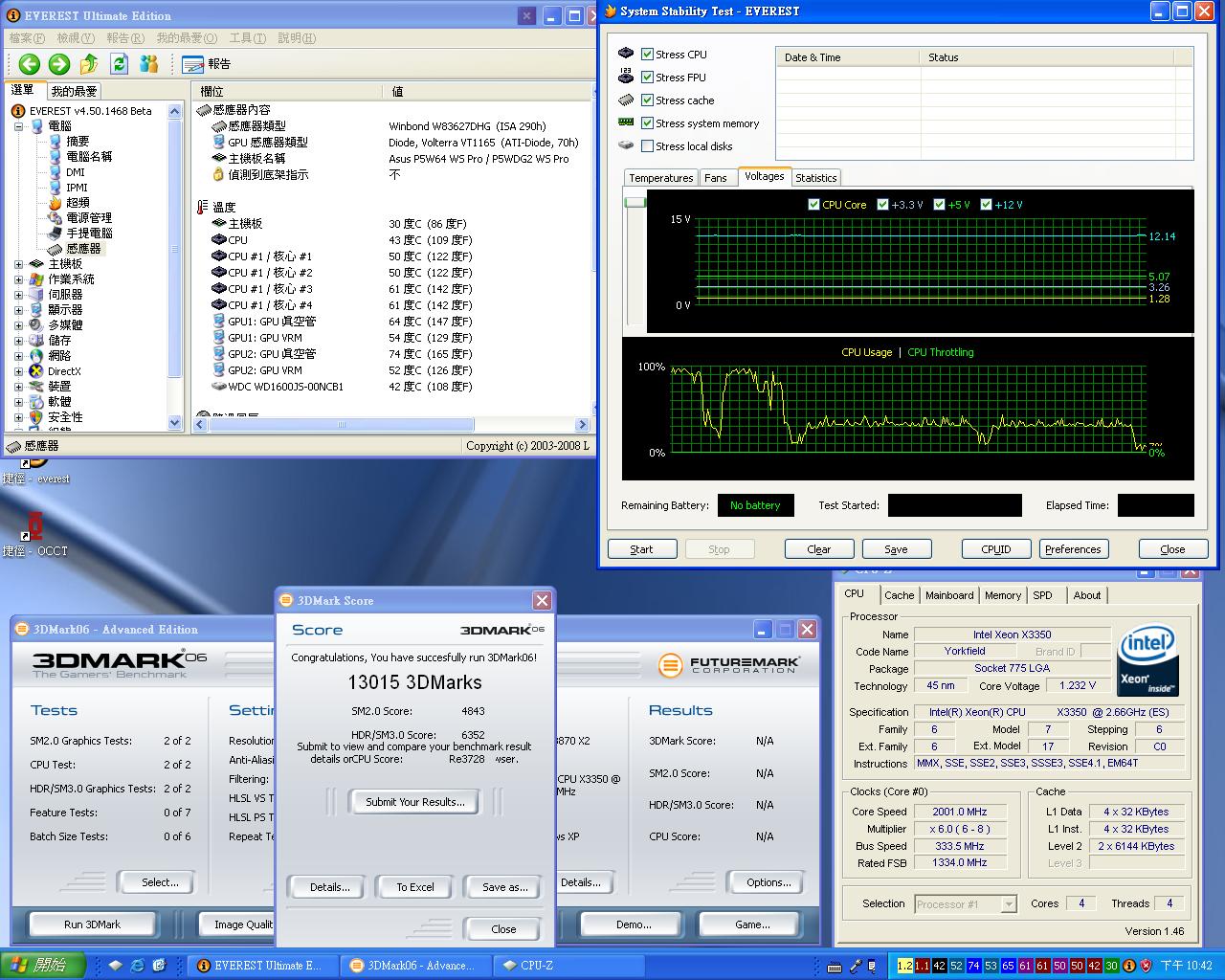Open the Mainboard tab in CPU-Z
Image resolution: width=1225 pixels, height=980 pixels.
948,595
